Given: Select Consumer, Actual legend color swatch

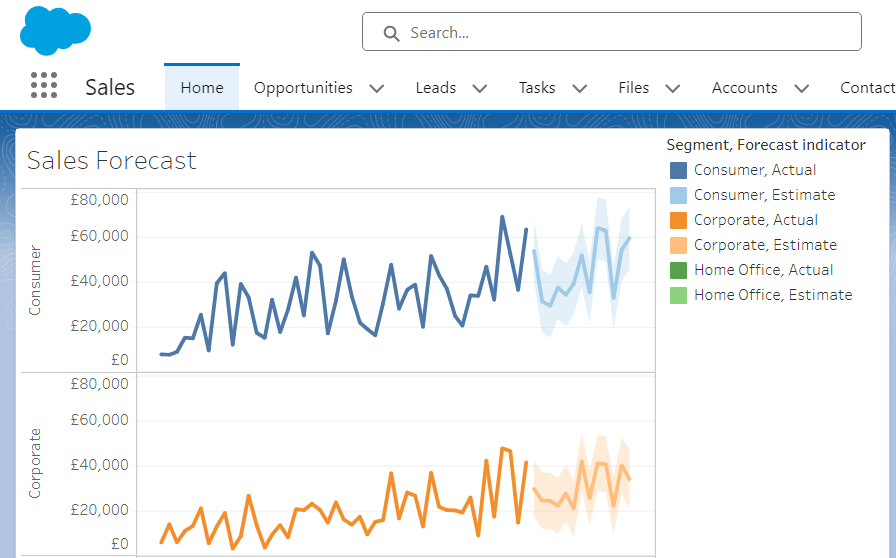Looking at the screenshot, I should [x=678, y=170].
